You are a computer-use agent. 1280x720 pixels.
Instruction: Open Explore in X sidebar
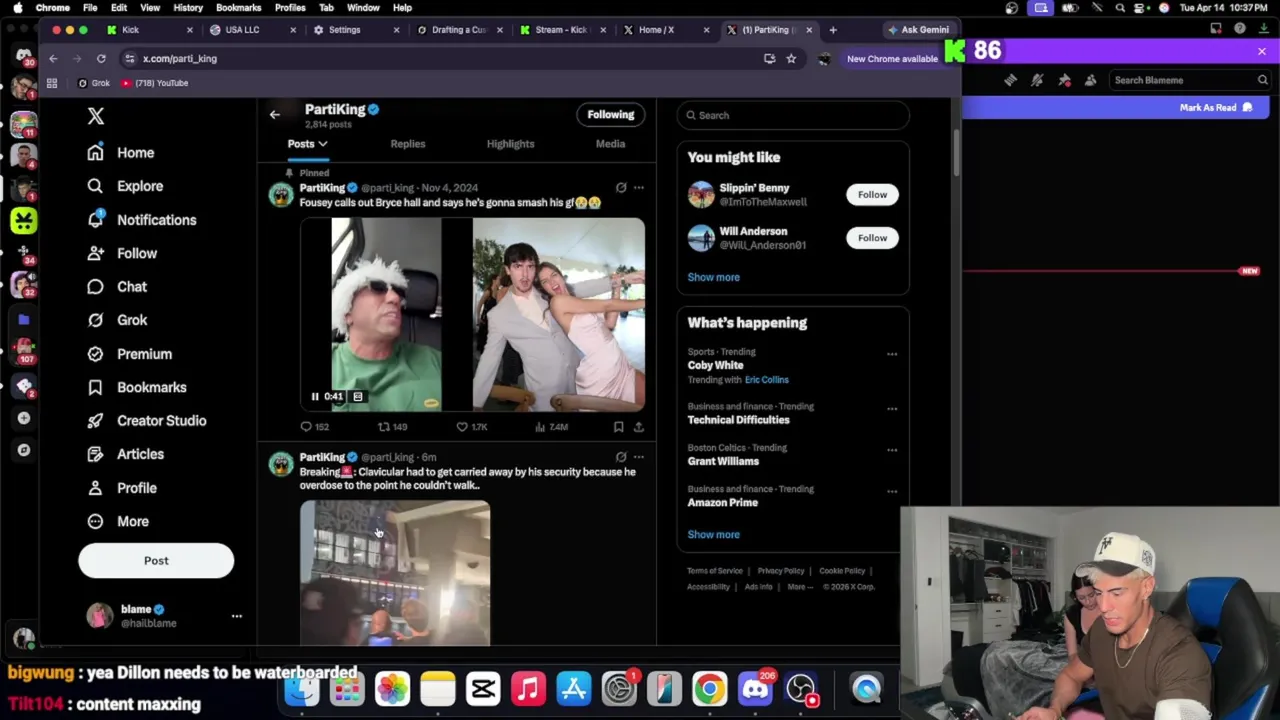coord(125,186)
